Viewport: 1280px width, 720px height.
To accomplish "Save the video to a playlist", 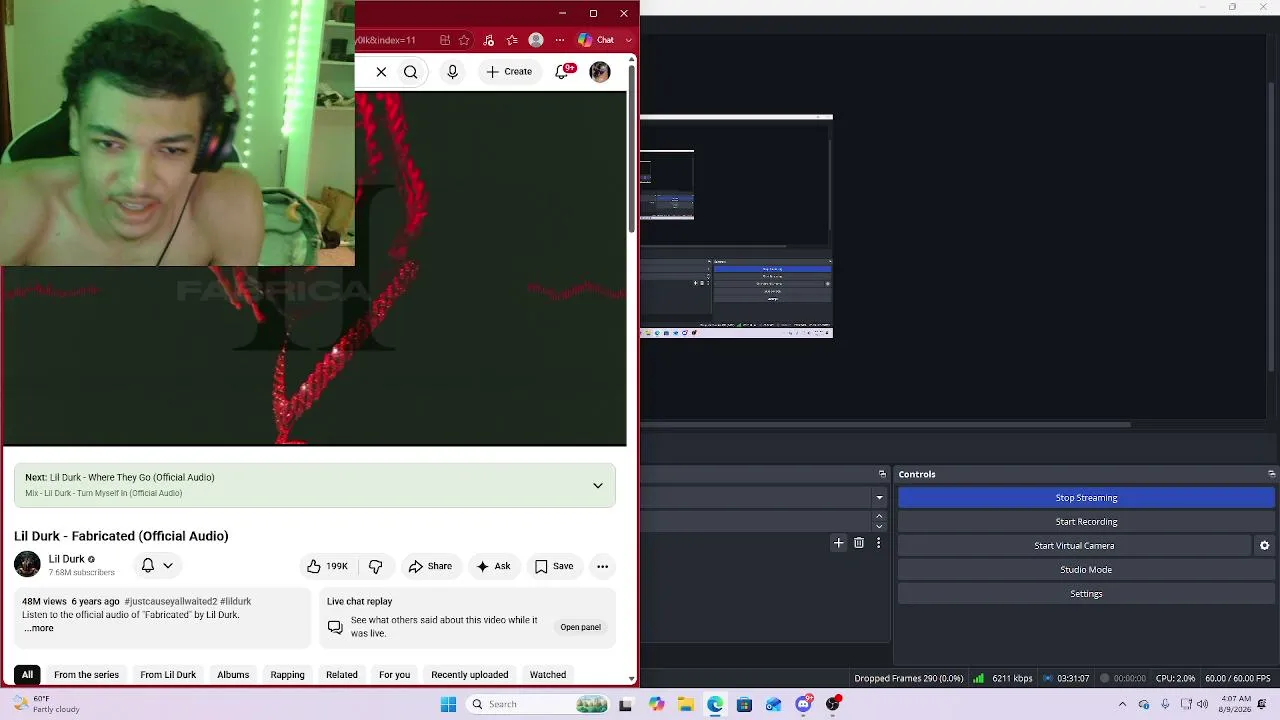I will [553, 566].
